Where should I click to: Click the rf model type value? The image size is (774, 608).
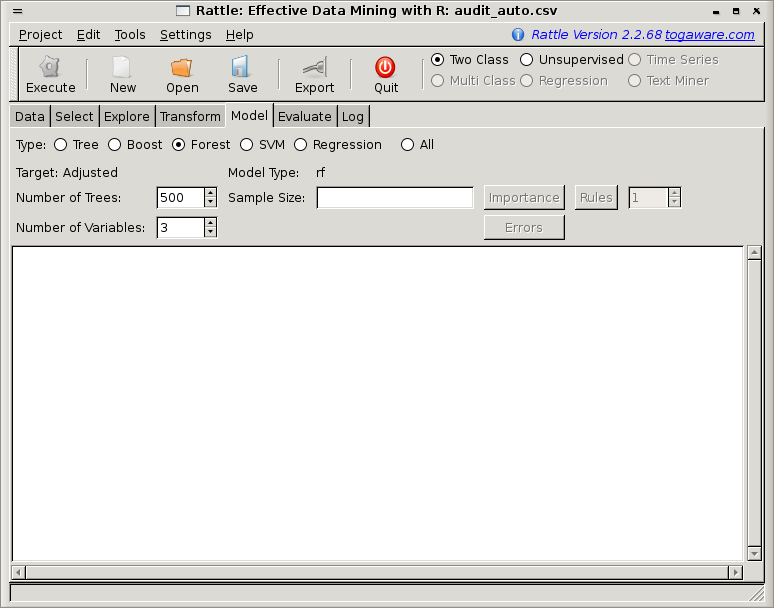coord(320,172)
